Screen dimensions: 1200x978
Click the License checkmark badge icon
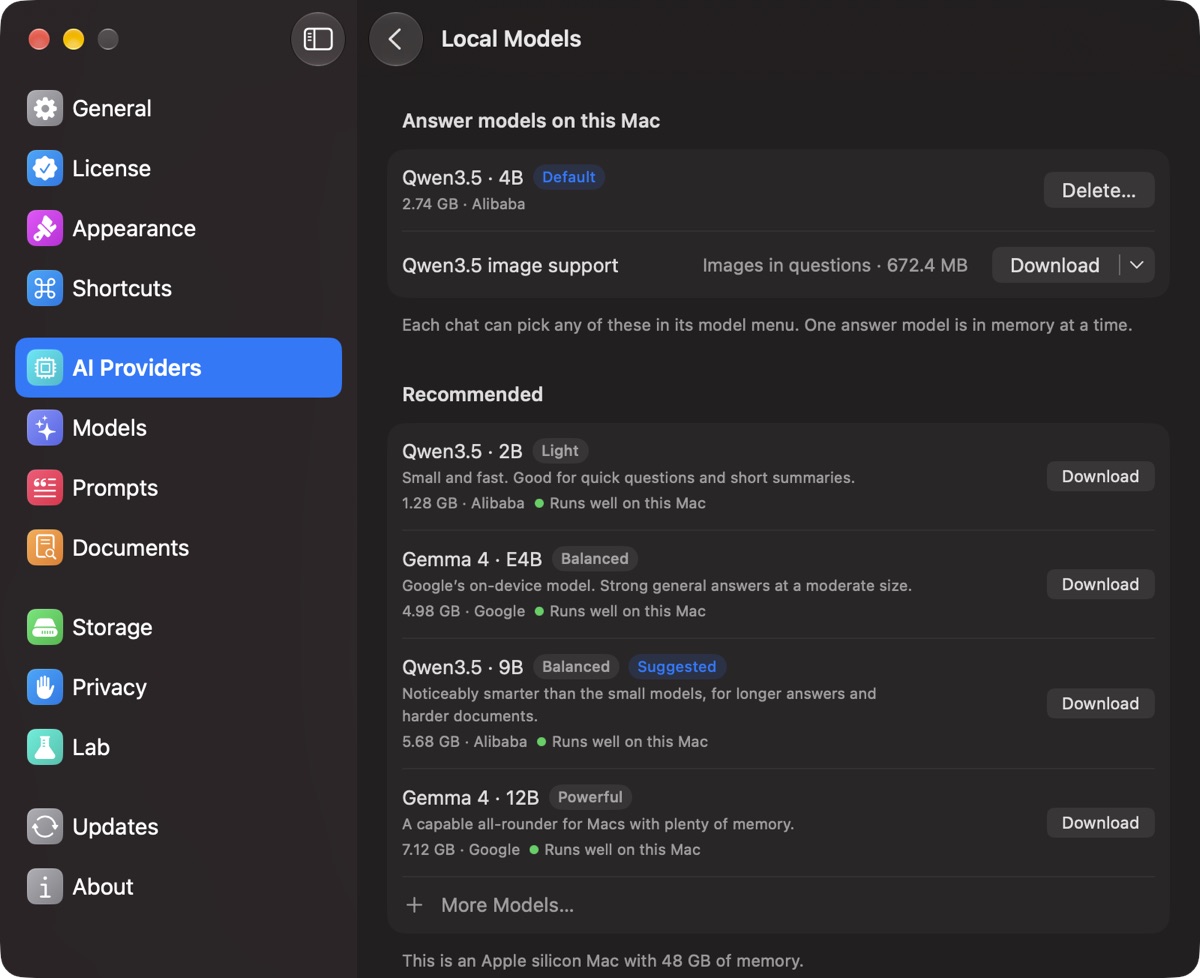click(45, 169)
